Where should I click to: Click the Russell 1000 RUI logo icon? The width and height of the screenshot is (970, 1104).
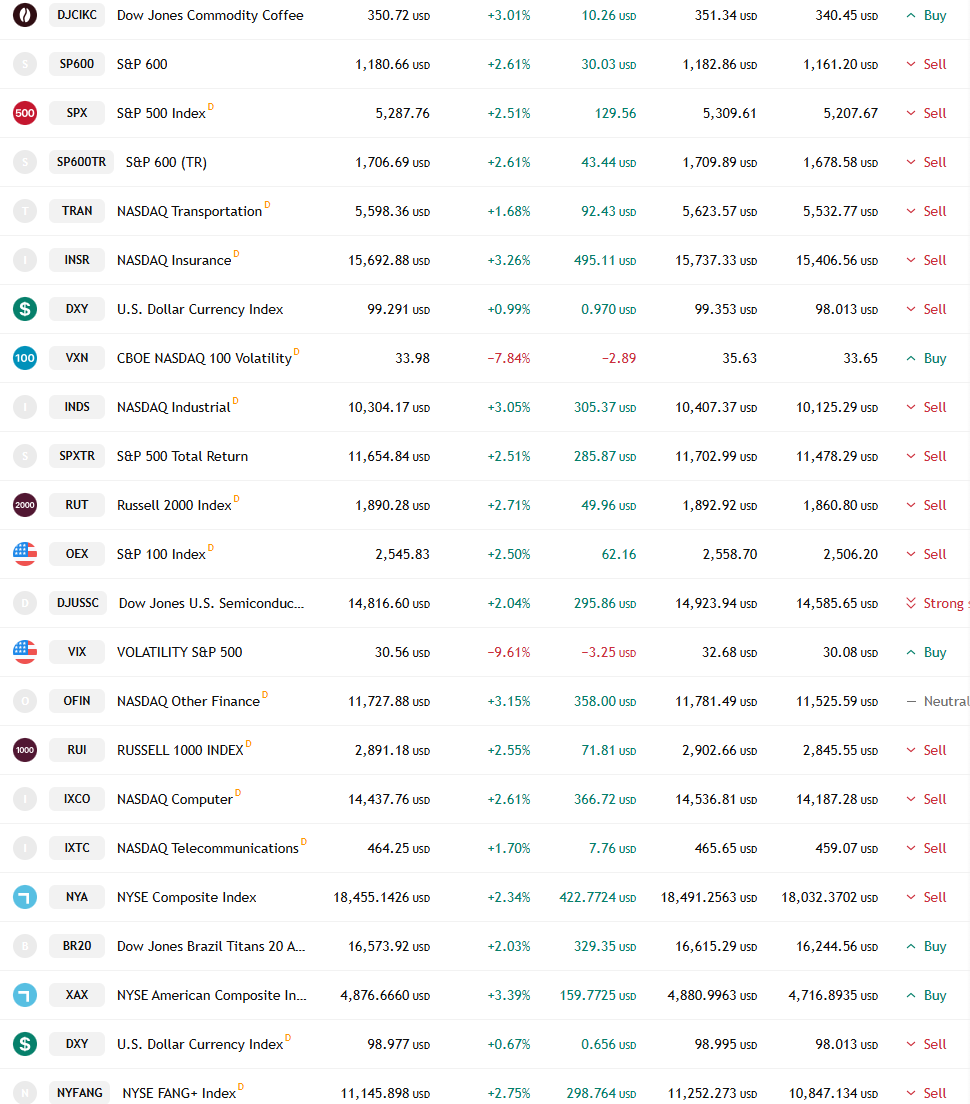25,750
